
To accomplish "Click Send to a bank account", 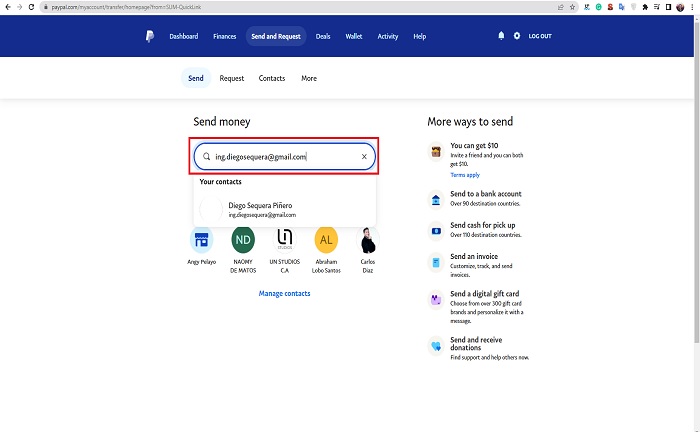I will pyautogui.click(x=486, y=194).
